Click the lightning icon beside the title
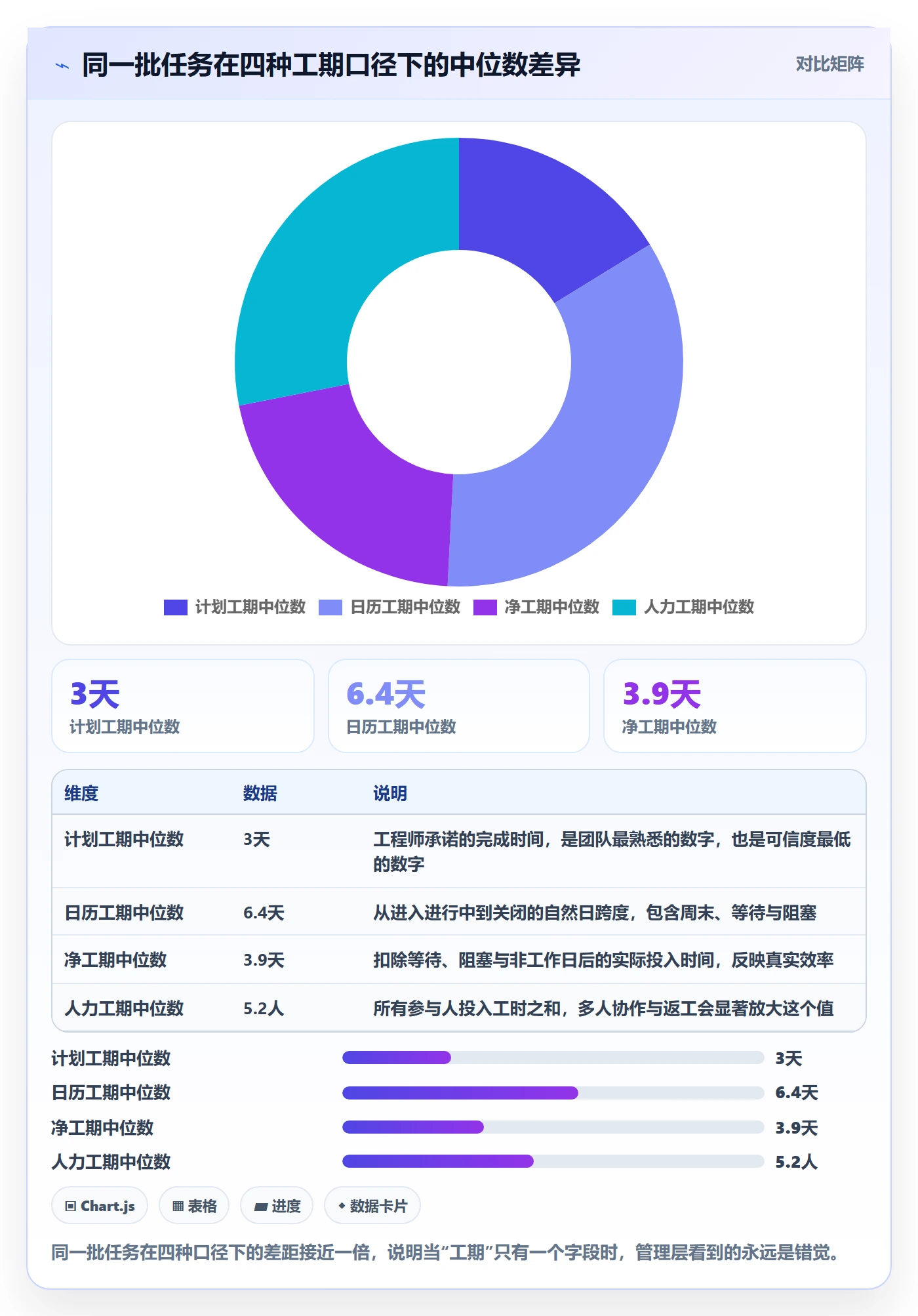918x1316 pixels. pyautogui.click(x=62, y=66)
